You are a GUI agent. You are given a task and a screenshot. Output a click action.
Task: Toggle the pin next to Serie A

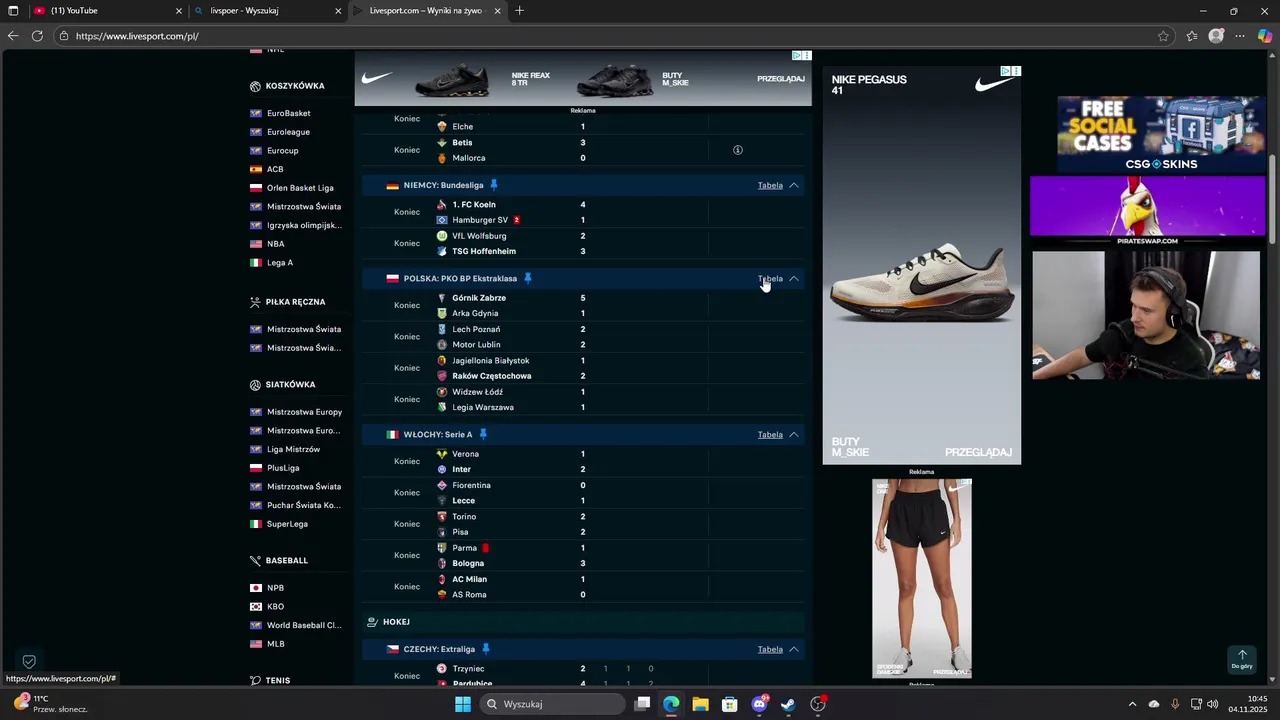[483, 434]
